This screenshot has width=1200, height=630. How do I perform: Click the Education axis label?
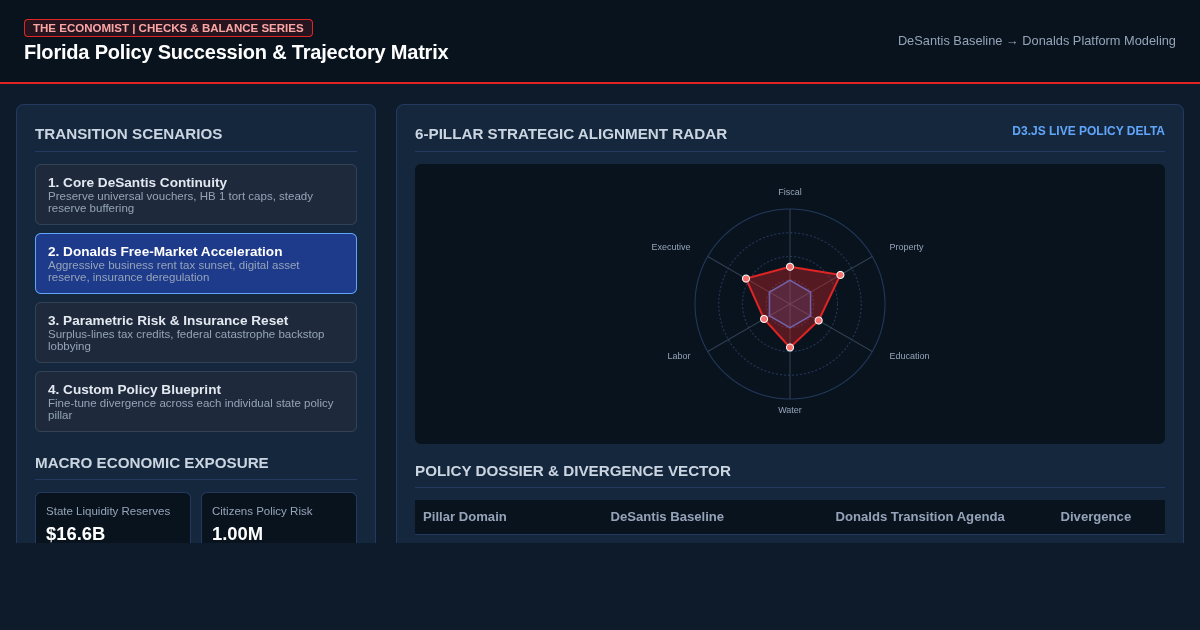(x=909, y=356)
